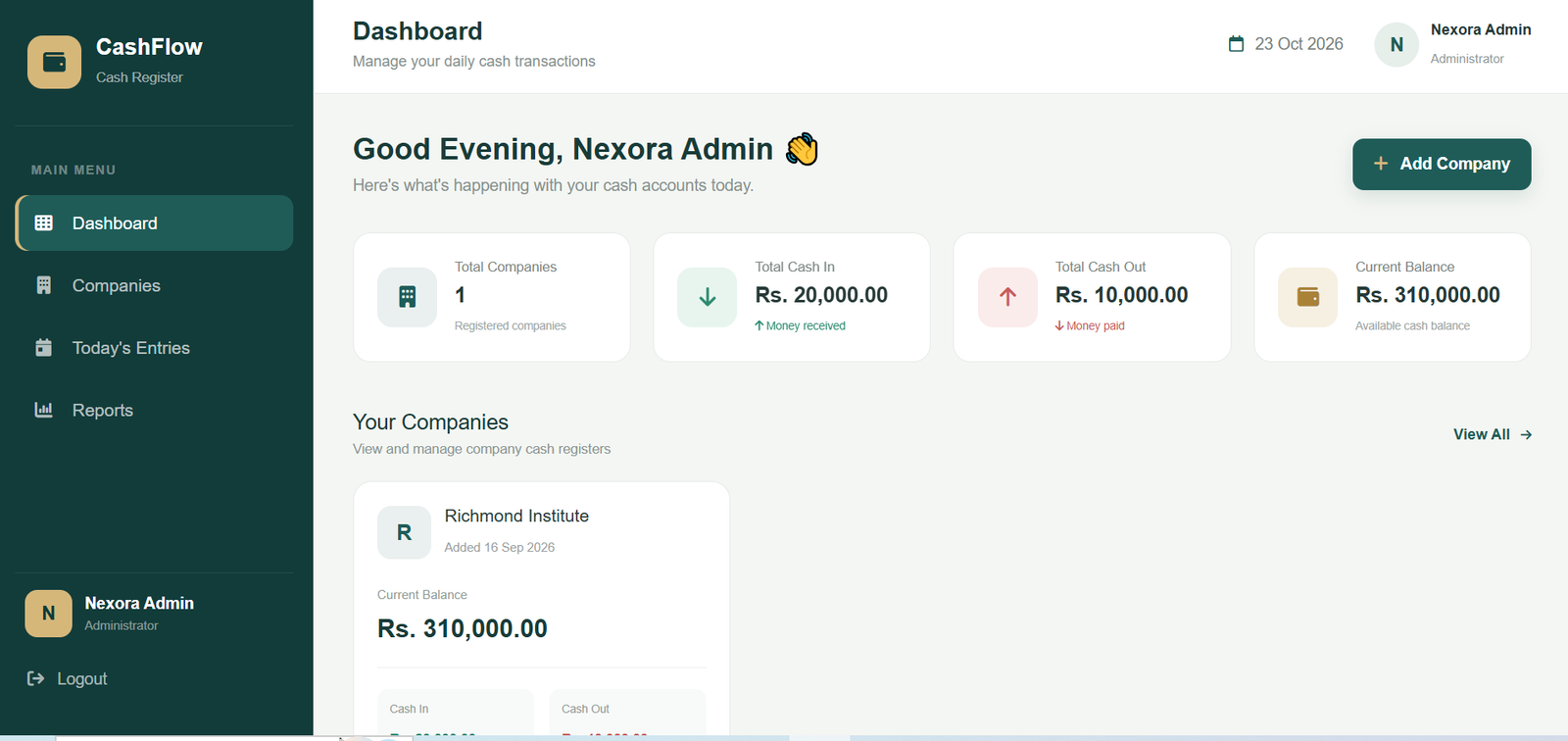Click Added 16 Sep 2026 text
Screen dimensions: 1568x741
(499, 547)
